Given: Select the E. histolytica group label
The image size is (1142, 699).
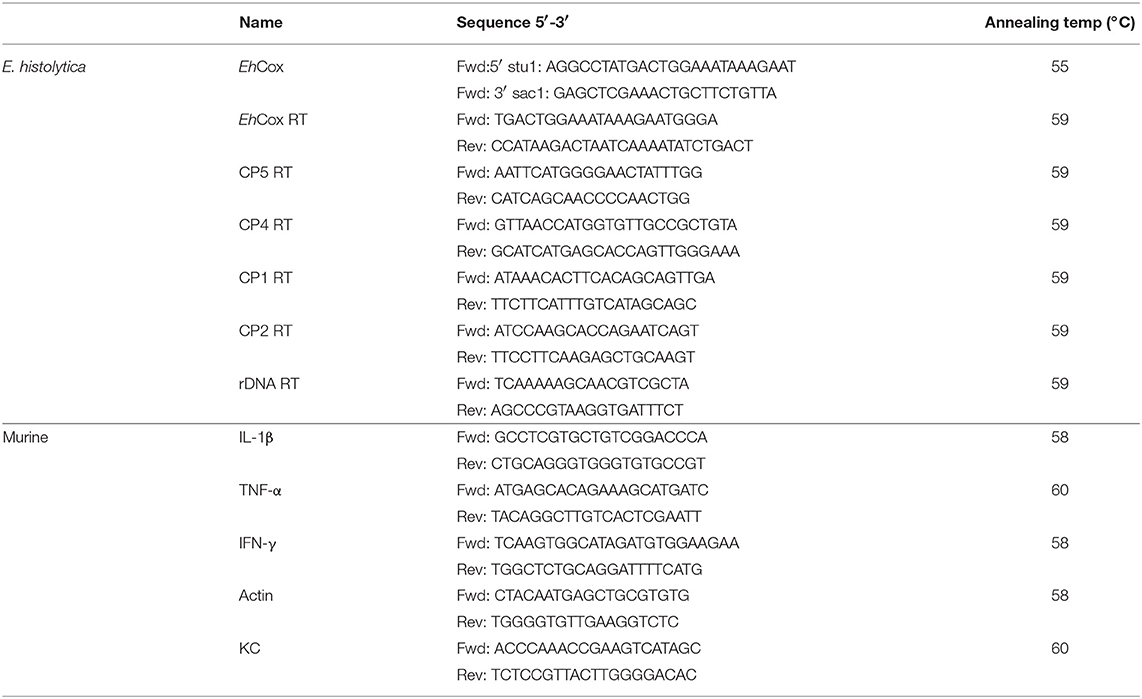Looking at the screenshot, I should (44, 67).
